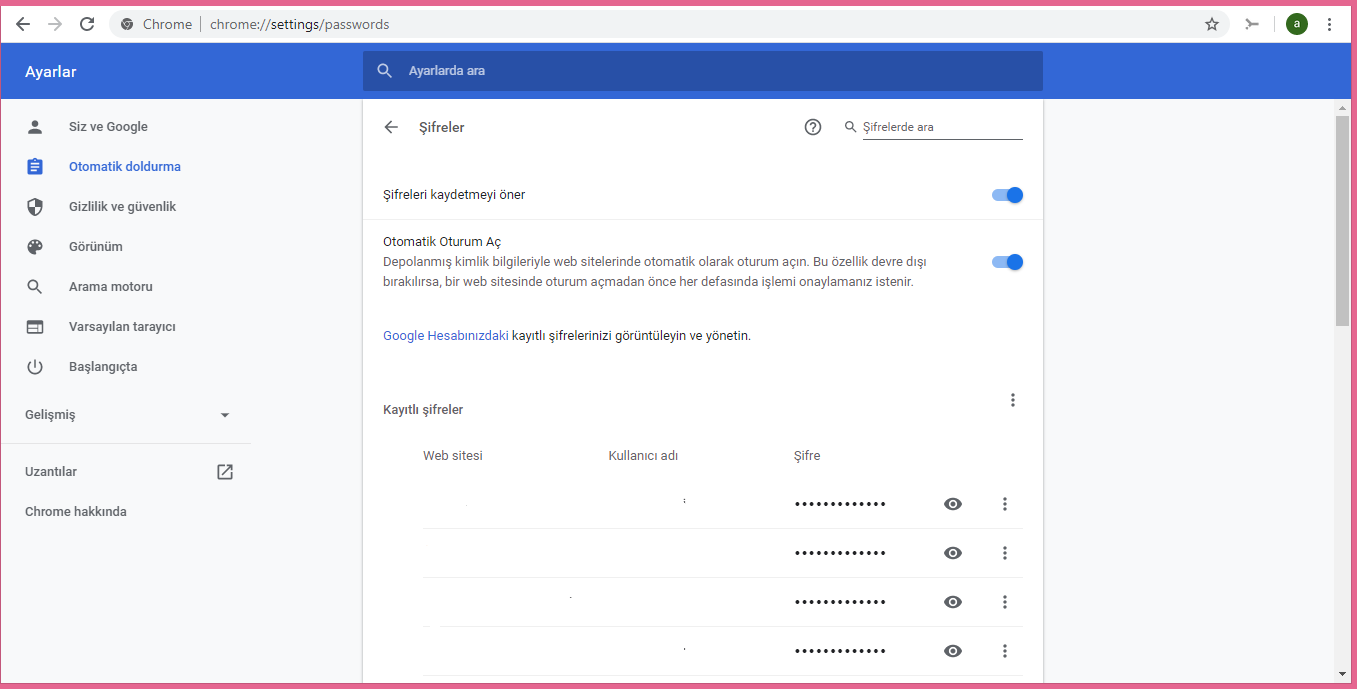Click the Gizlilik ve güvenlik shield icon
The width and height of the screenshot is (1357, 689).
[x=35, y=206]
